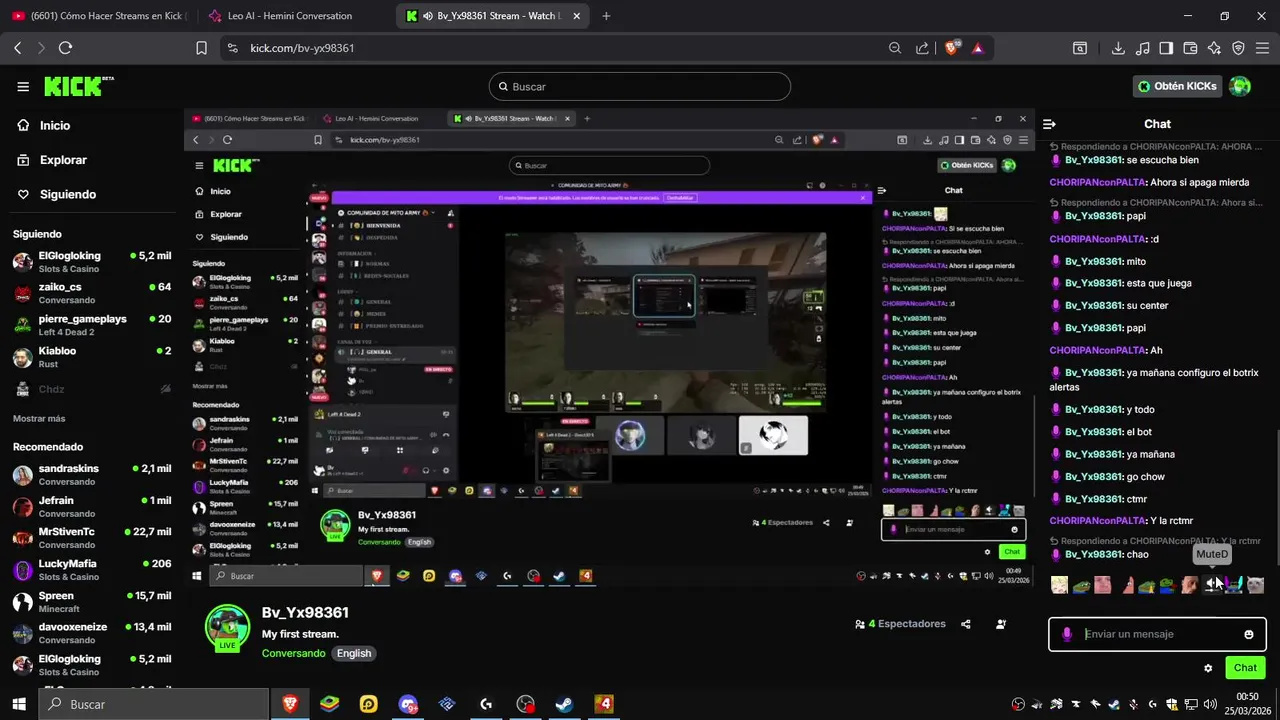
Task: Bookmark this page icon
Action: [201, 48]
